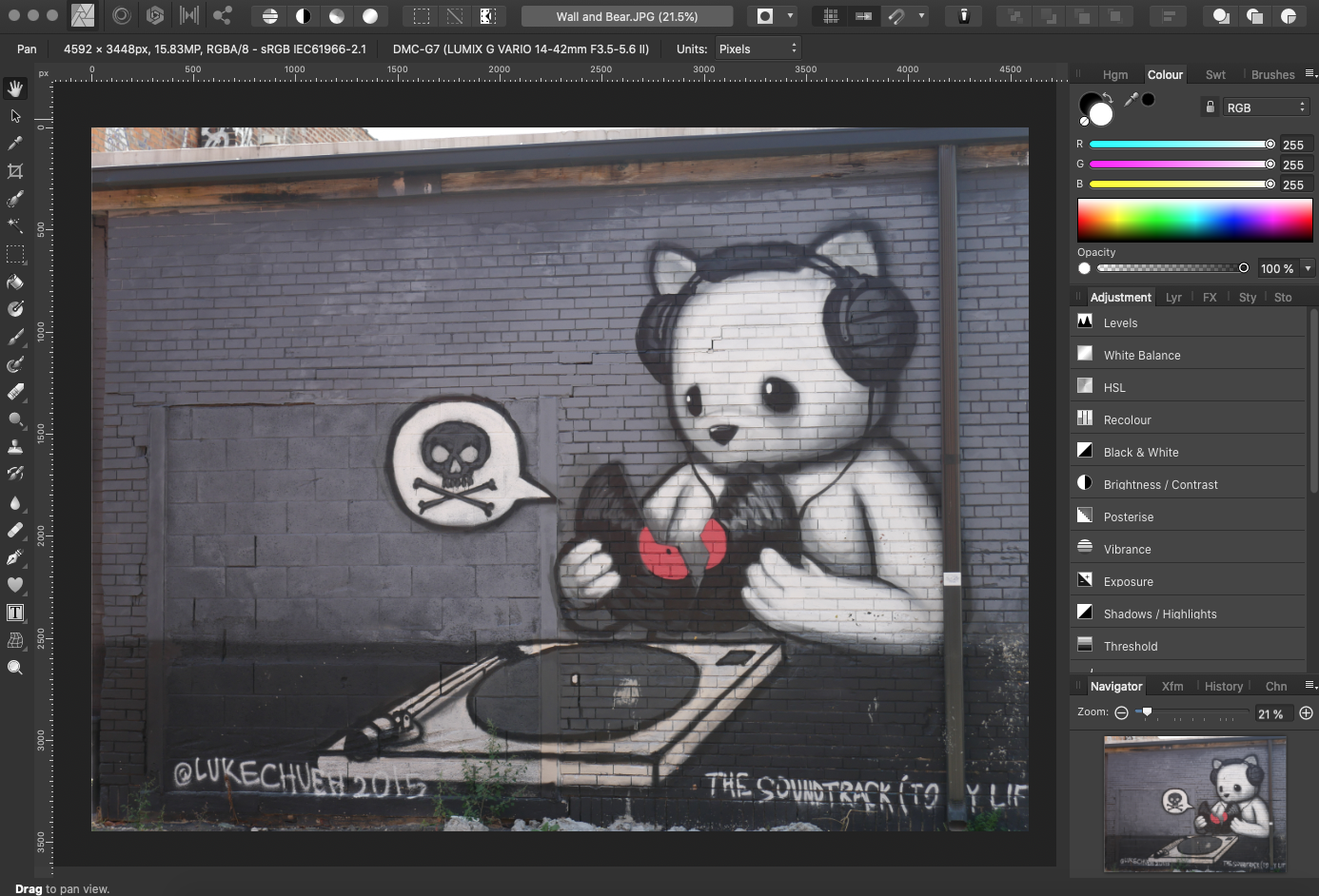The image size is (1319, 896).
Task: Click the Navigator preview thumbnail
Action: click(x=1195, y=804)
